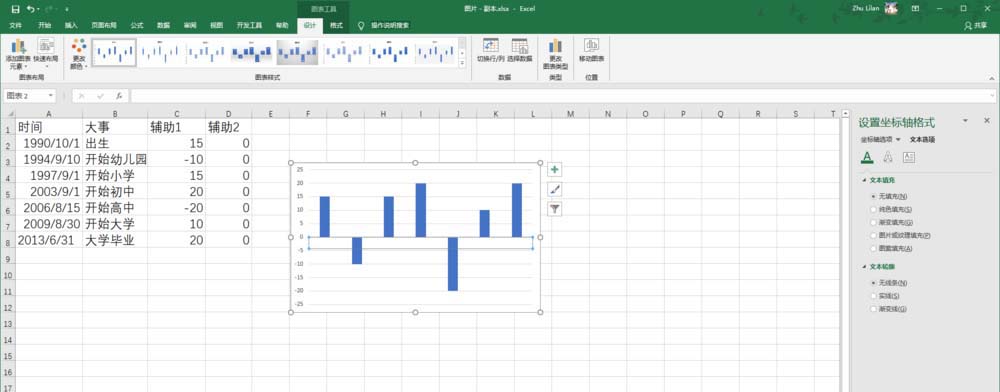1000x392 pixels.
Task: Click the chart elements plus button
Action: click(555, 170)
